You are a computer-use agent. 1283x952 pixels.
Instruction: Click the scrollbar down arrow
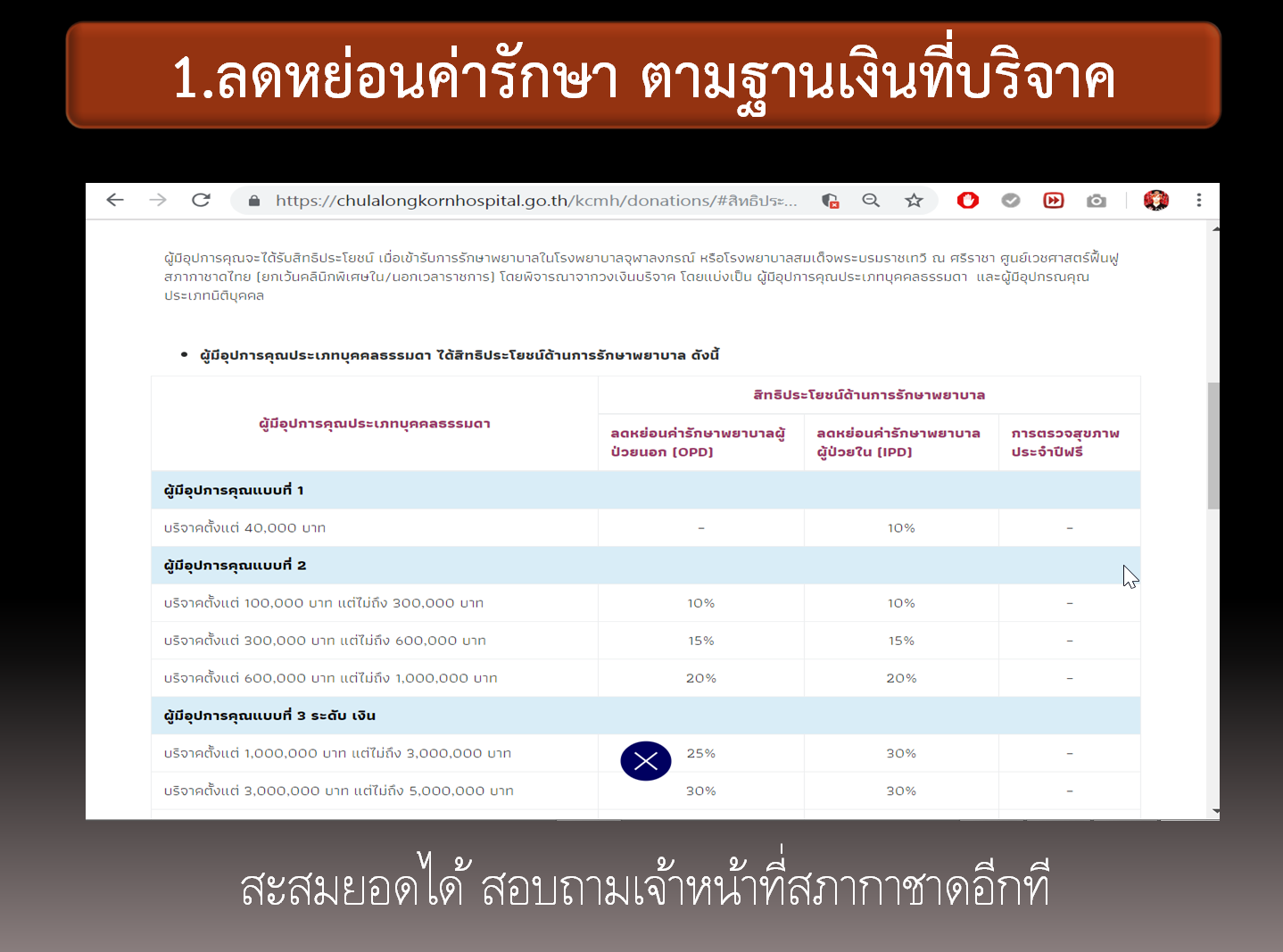tap(1213, 810)
